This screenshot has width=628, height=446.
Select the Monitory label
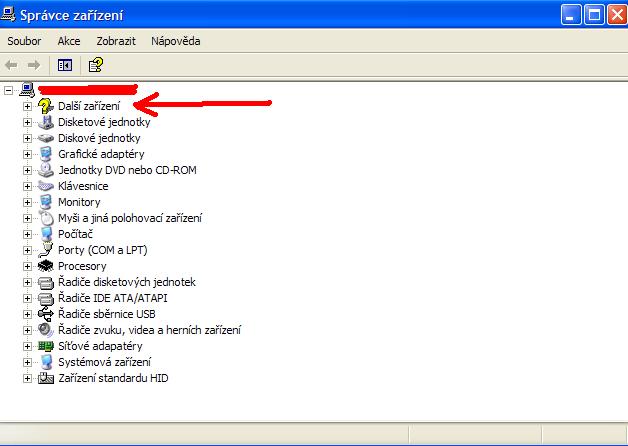(79, 202)
